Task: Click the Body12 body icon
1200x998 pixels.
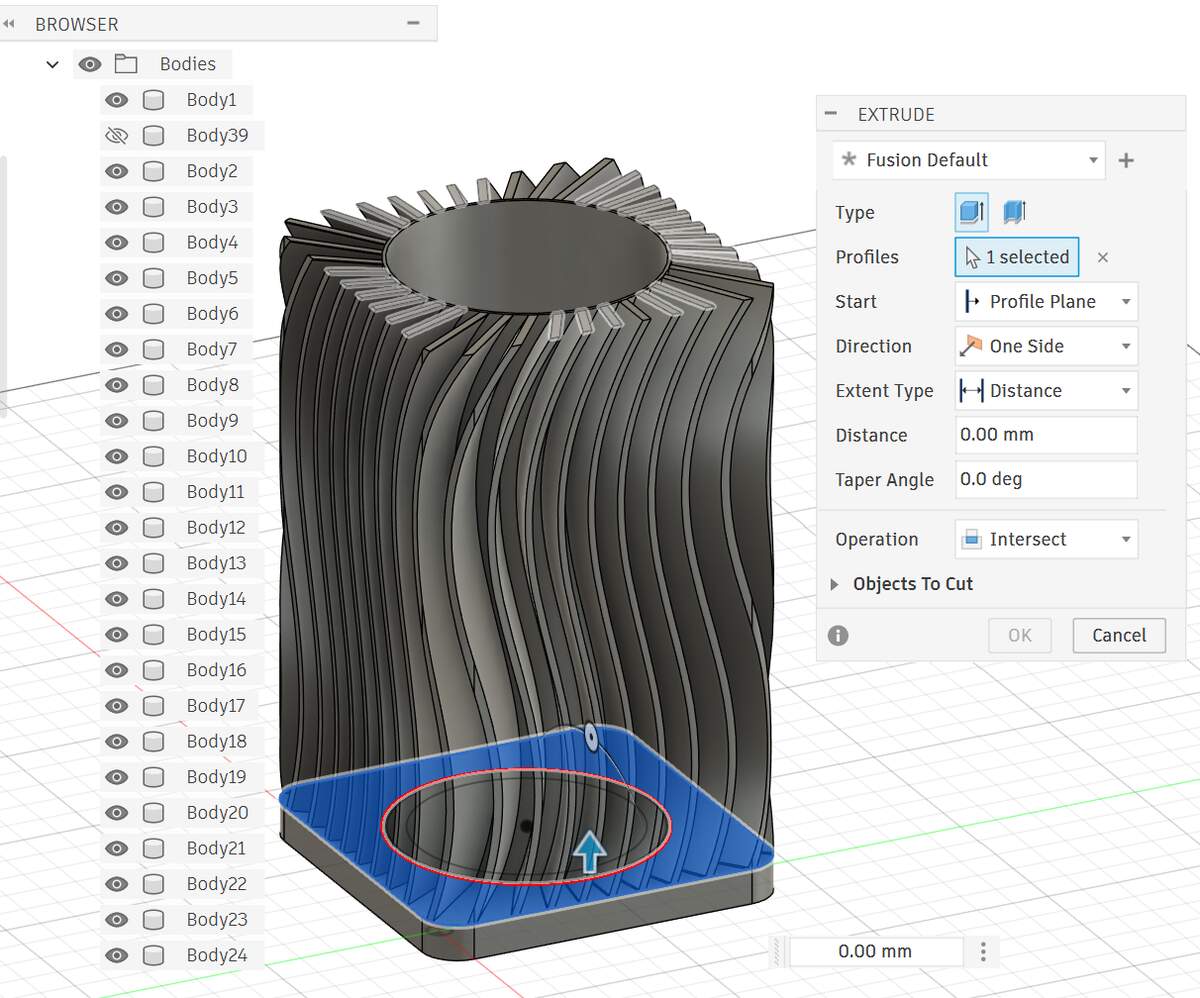Action: coord(153,527)
